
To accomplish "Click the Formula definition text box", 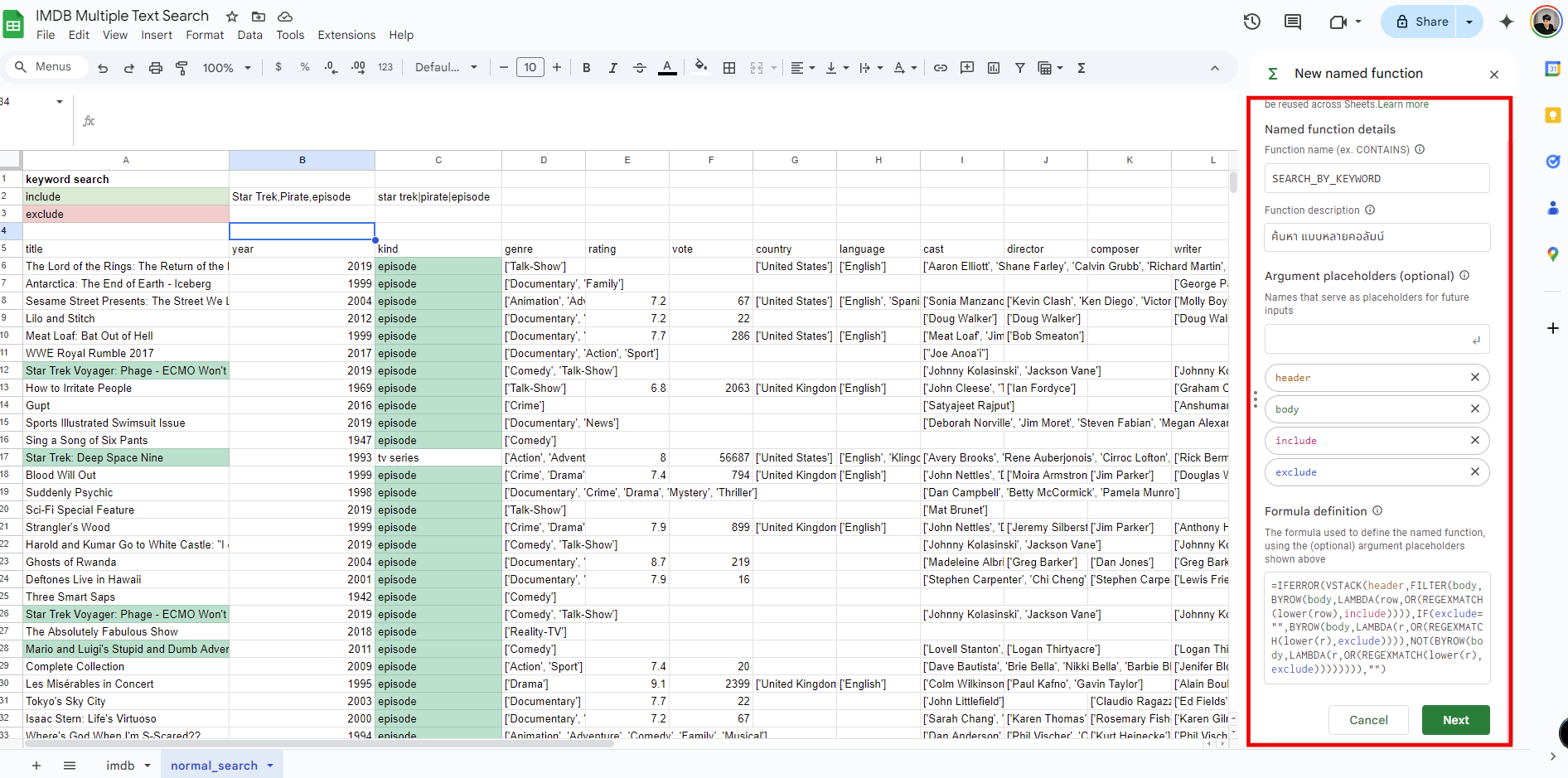I will point(1377,628).
